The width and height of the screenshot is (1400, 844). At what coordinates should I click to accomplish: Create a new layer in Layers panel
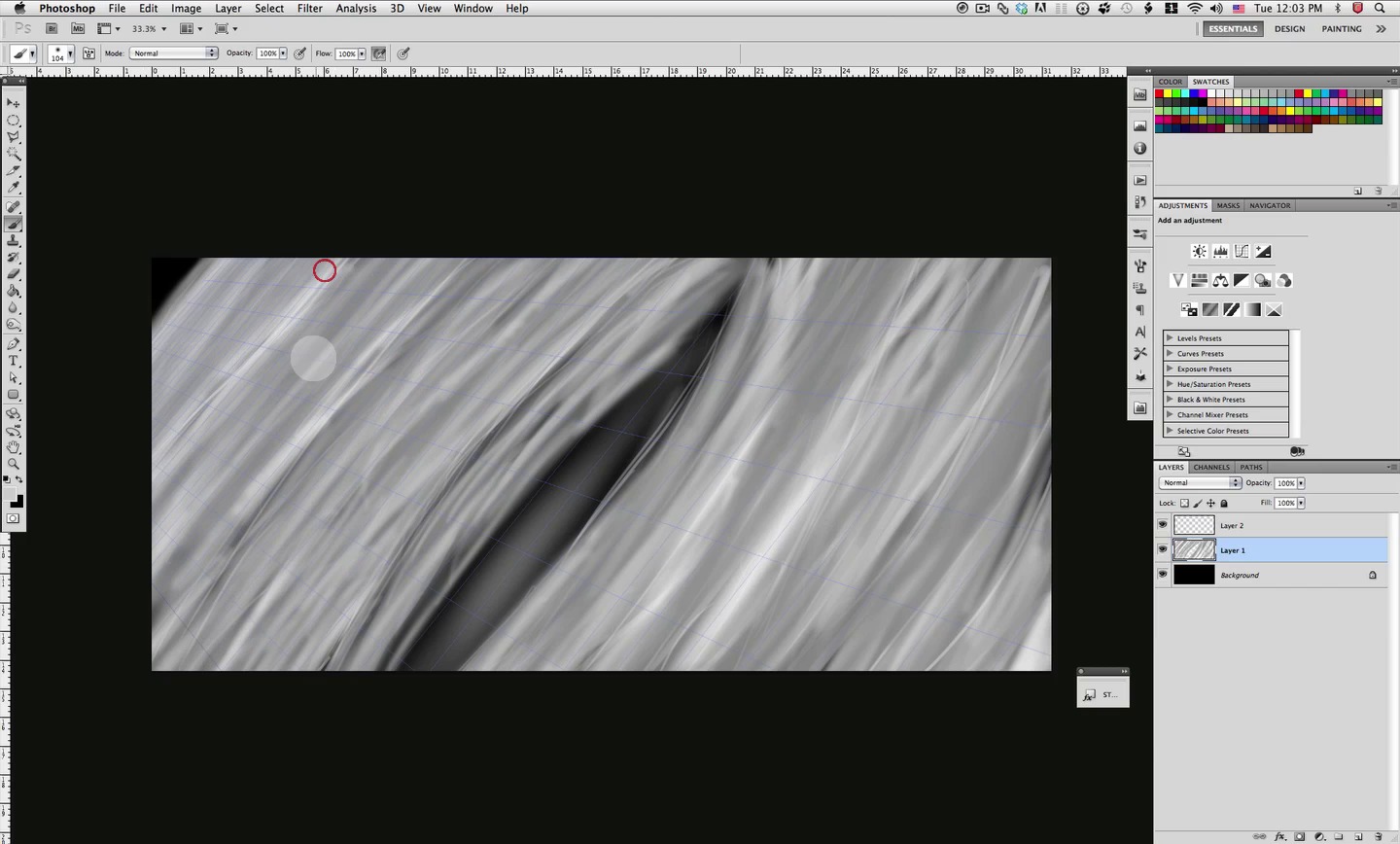1358,836
